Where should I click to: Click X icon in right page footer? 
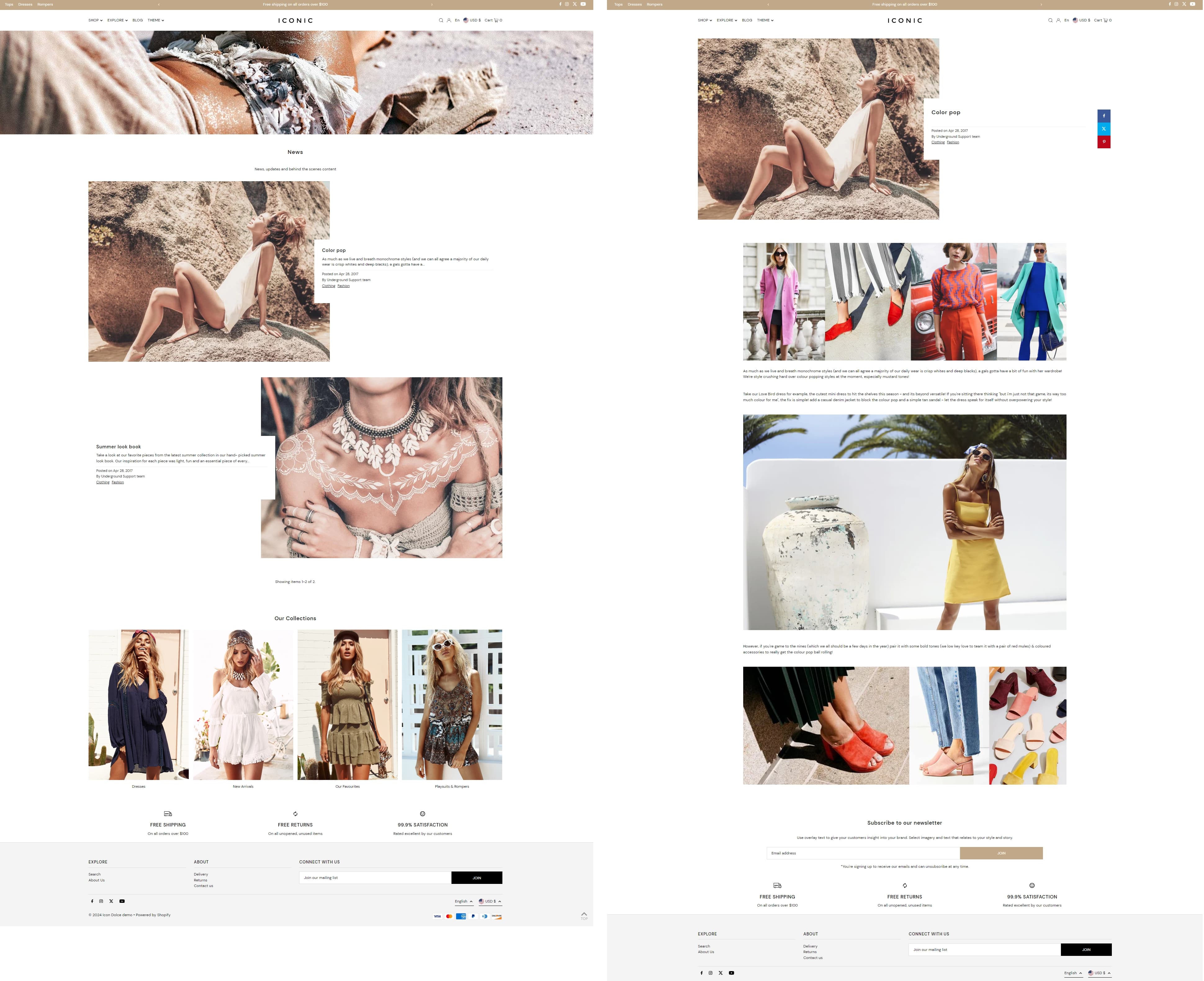tap(720, 973)
